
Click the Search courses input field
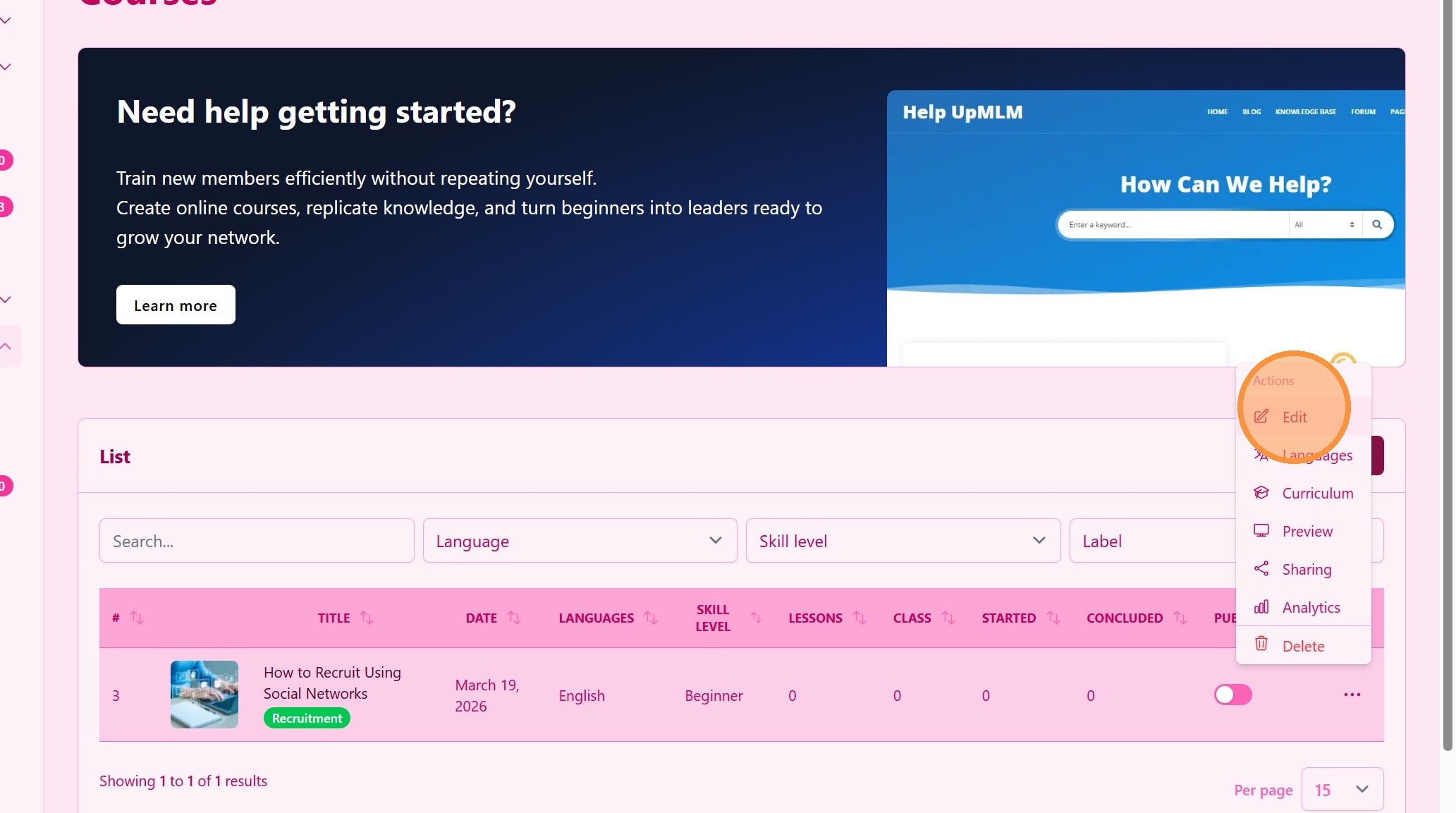coord(257,541)
